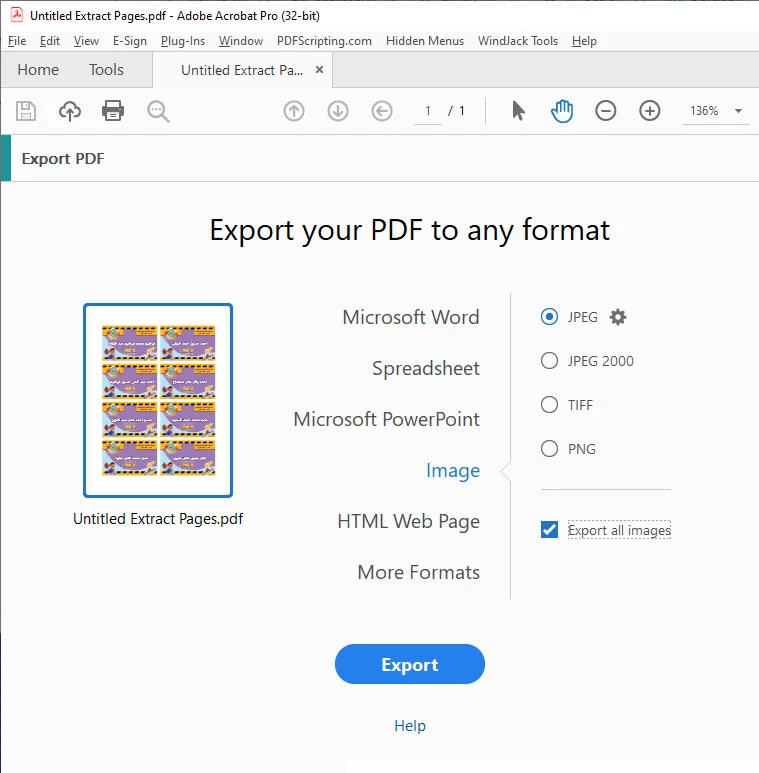Open the E-Sign menu
The height and width of the screenshot is (773, 759).
[x=130, y=41]
